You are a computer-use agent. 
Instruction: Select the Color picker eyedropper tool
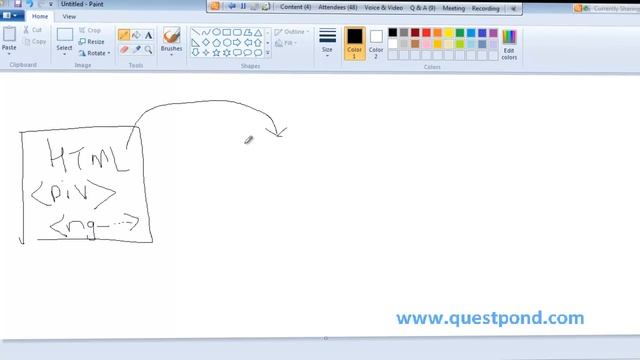coord(136,50)
